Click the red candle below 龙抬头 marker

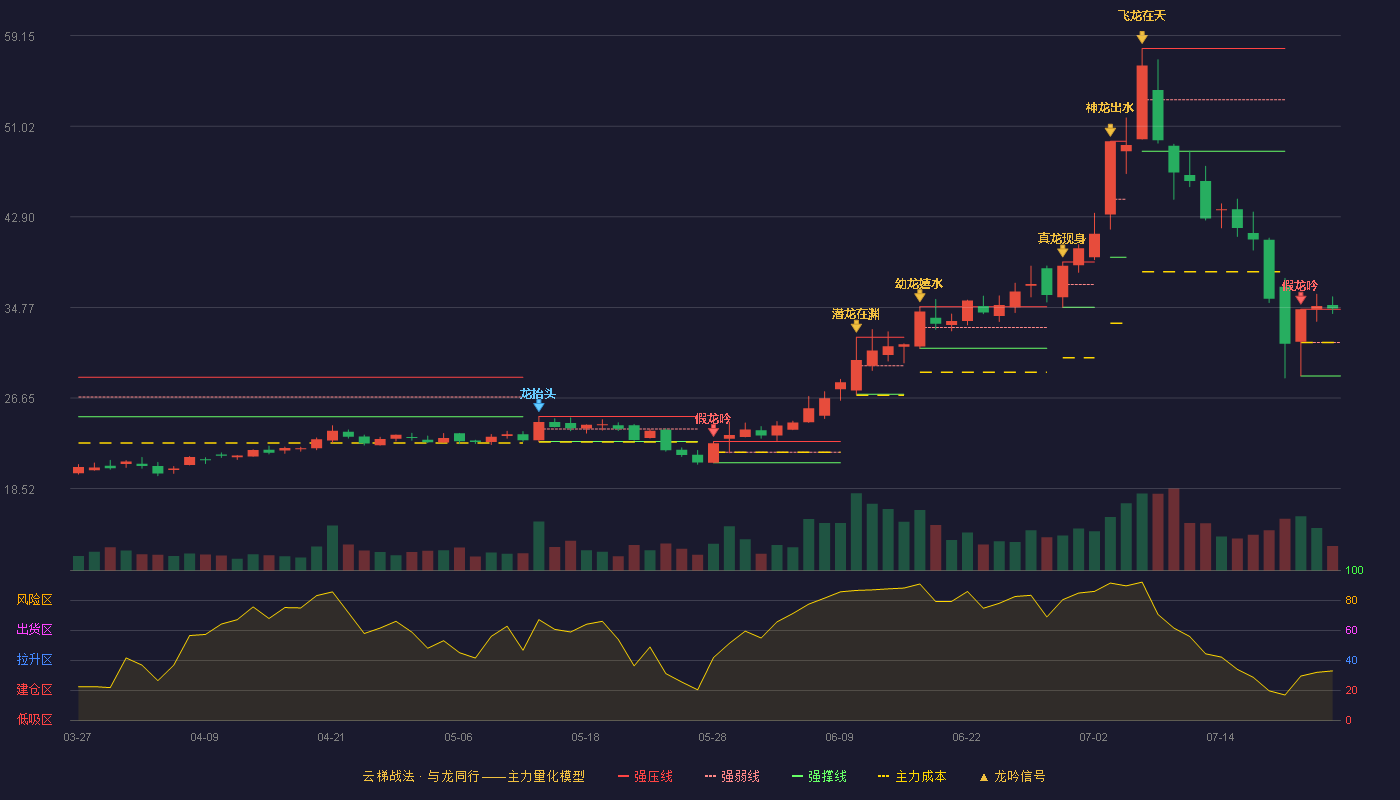point(538,431)
